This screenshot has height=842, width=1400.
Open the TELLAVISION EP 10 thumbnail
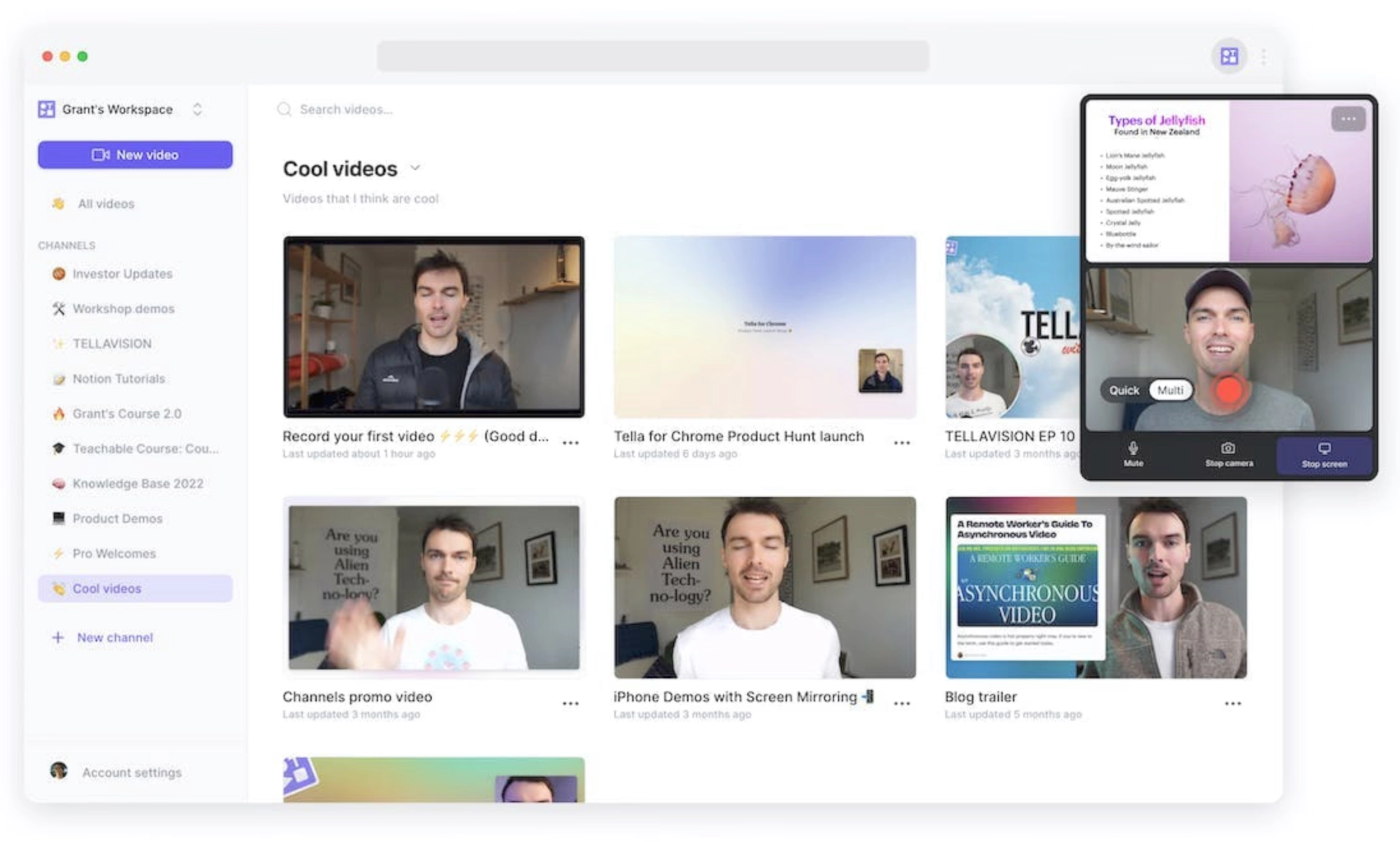pyautogui.click(x=1012, y=327)
